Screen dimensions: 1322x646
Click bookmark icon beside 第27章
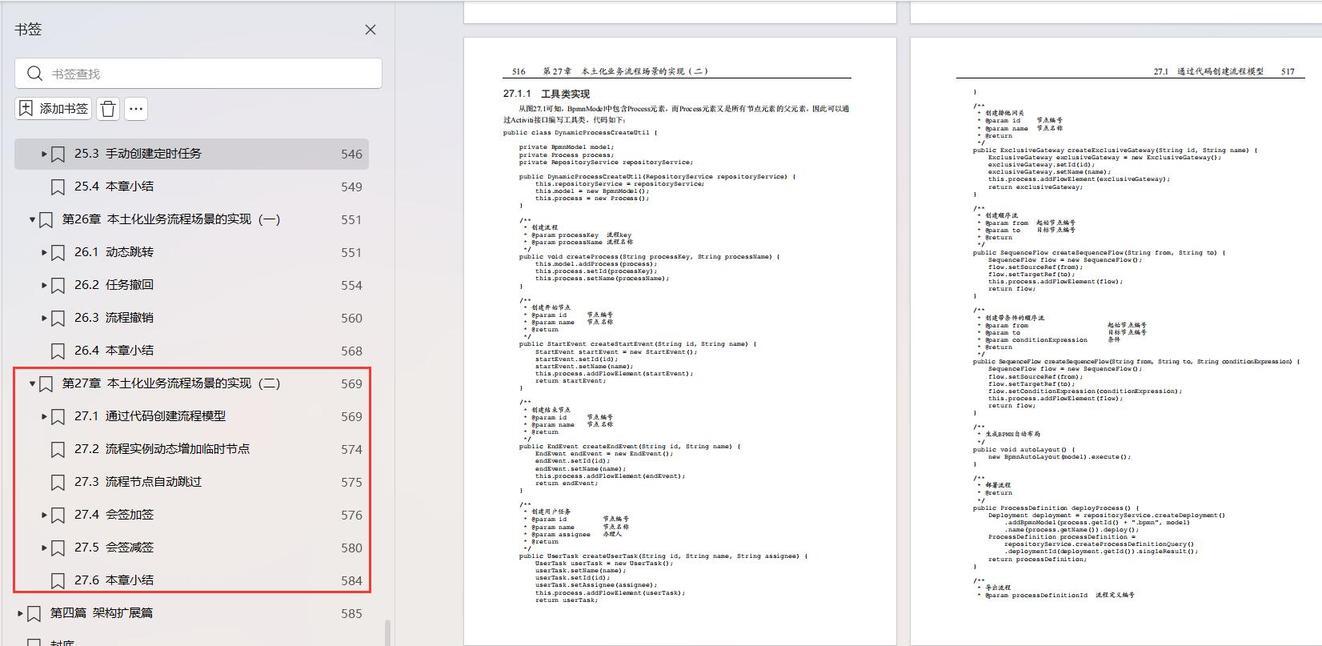(x=46, y=383)
